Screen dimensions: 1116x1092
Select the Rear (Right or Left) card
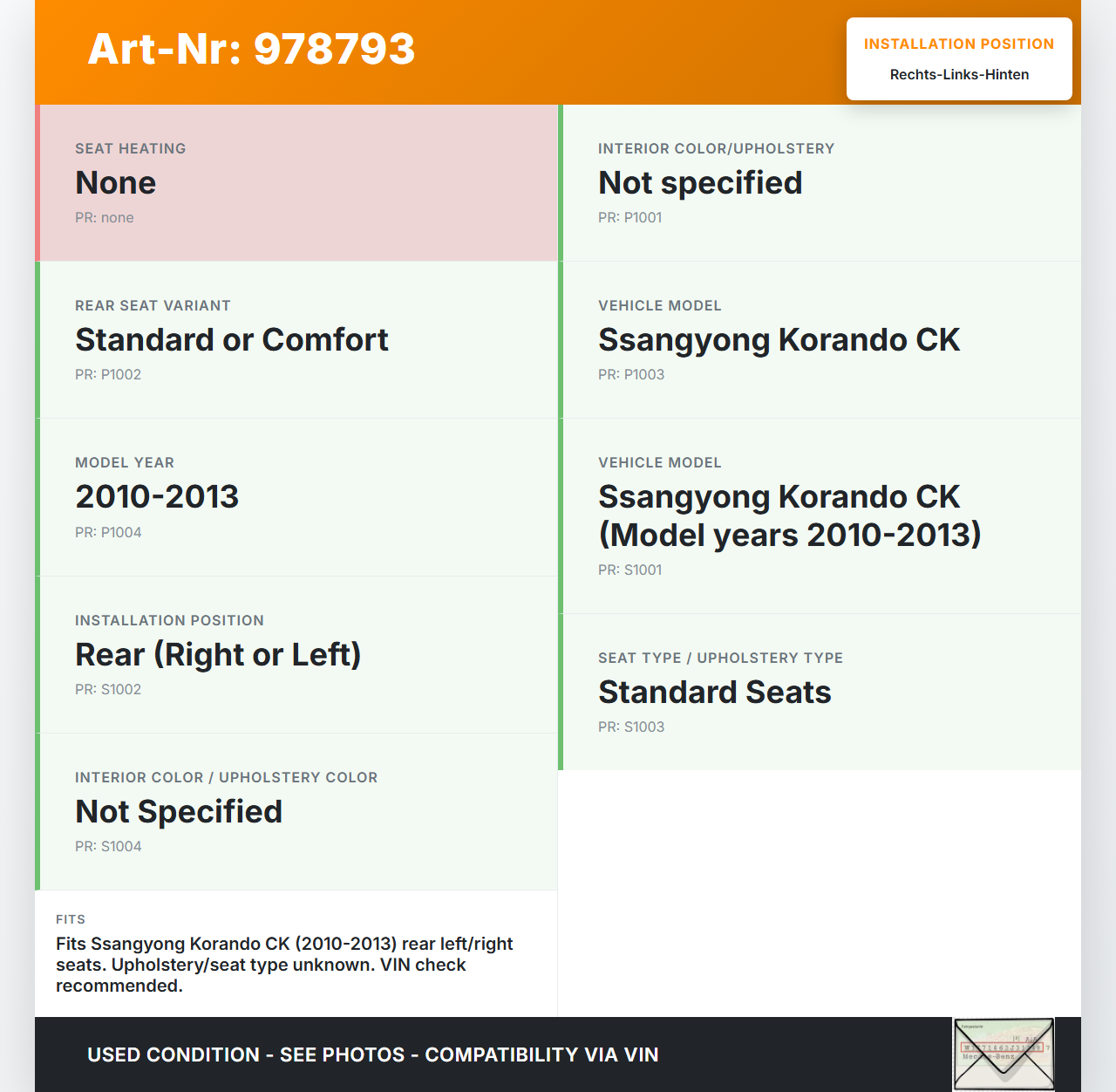[298, 655]
